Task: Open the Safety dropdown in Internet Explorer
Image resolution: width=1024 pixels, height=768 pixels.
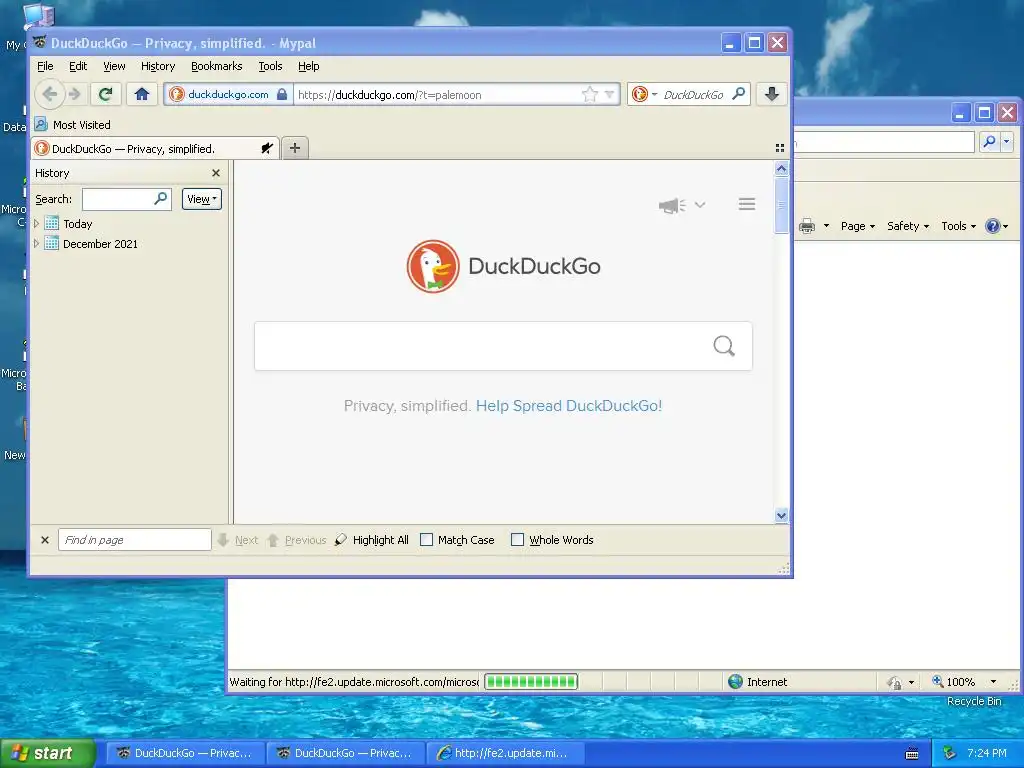Action: [x=908, y=226]
